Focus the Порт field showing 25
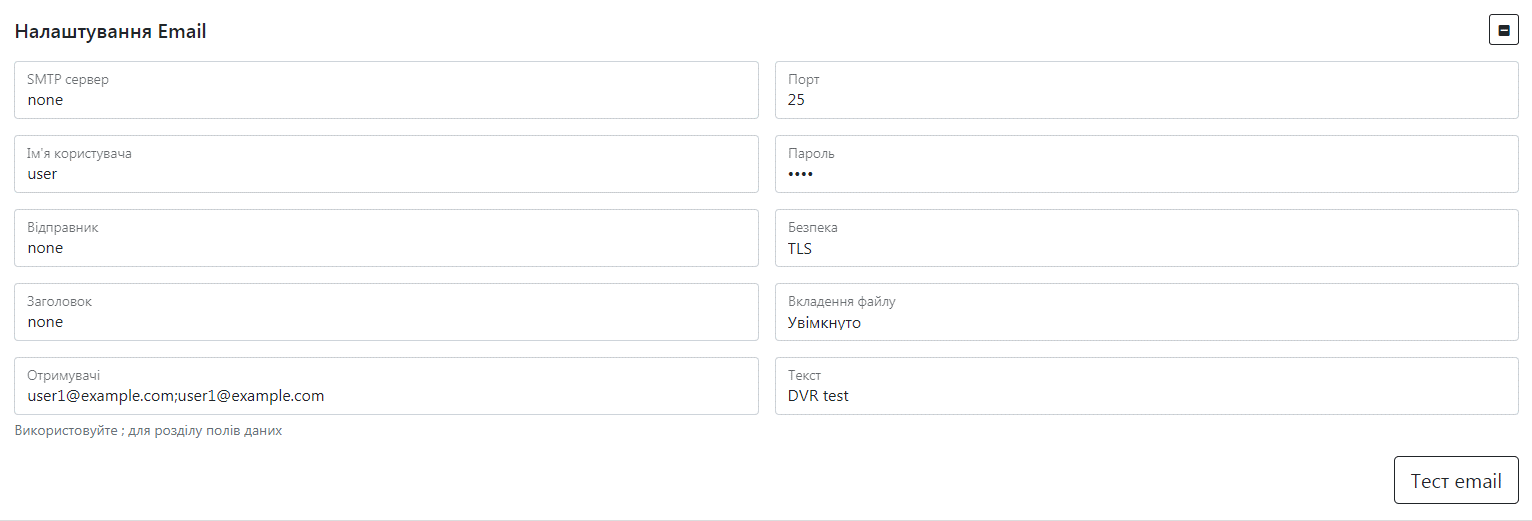1532x521 pixels. coord(1146,100)
